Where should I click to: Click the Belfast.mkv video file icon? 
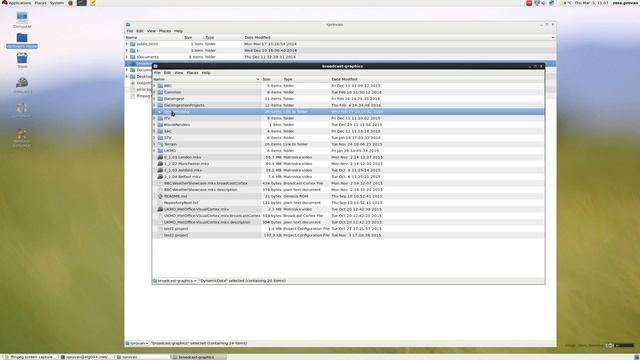tap(160, 177)
